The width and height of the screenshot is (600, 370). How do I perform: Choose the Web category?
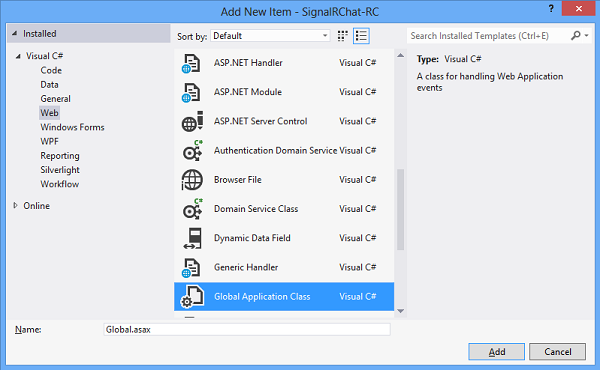[x=49, y=113]
